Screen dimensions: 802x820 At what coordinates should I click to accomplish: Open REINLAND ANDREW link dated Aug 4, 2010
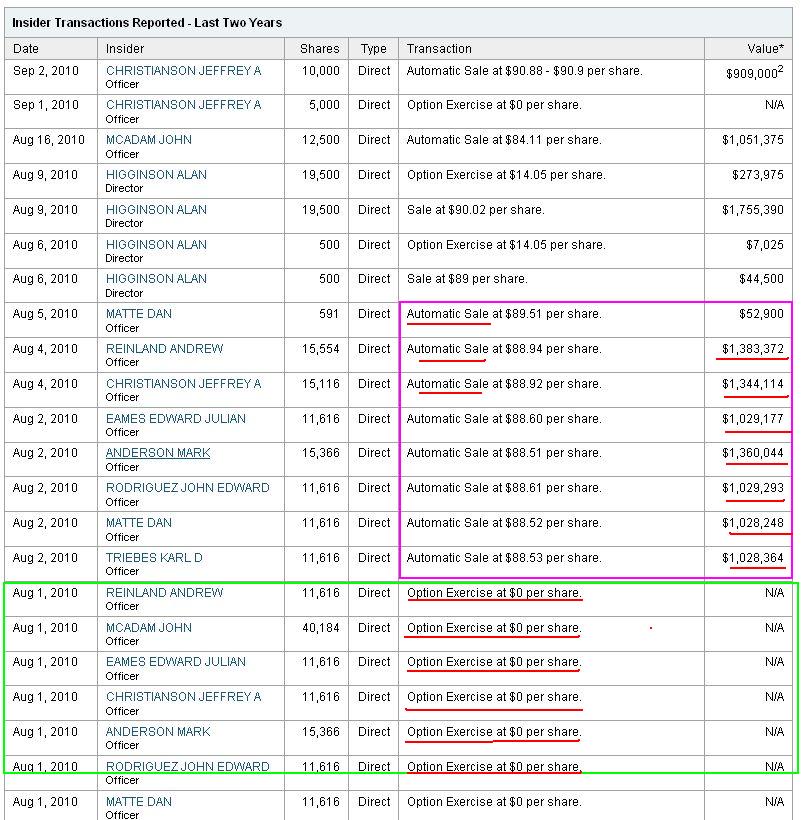click(x=165, y=349)
